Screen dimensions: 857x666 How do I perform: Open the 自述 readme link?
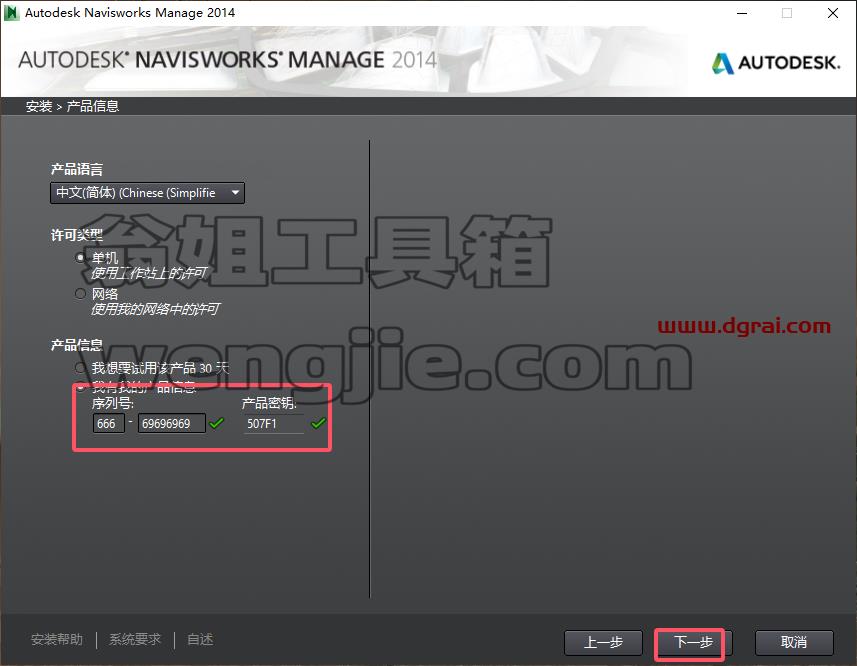200,639
